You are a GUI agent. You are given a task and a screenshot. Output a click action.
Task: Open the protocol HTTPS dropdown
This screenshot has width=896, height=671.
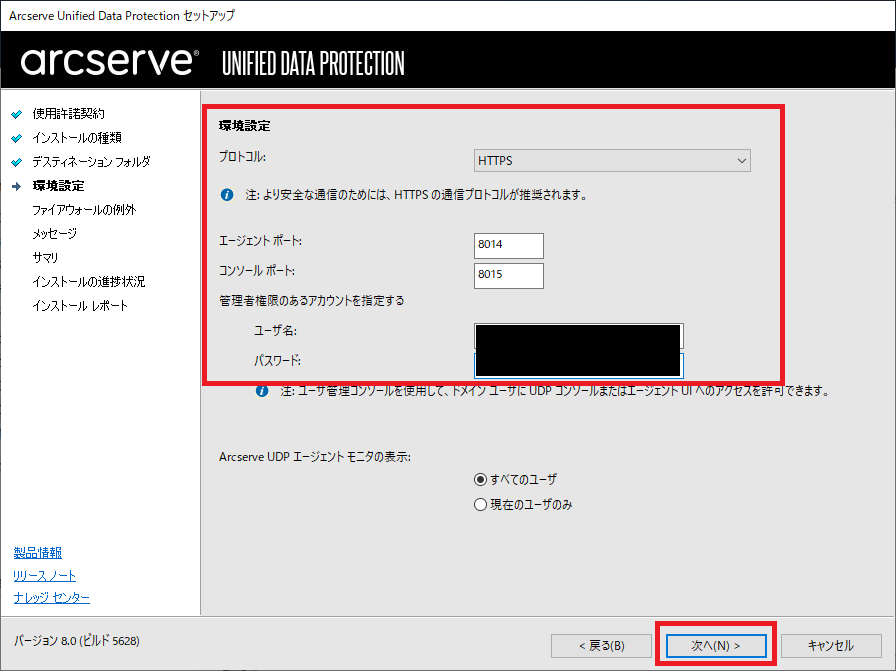pos(612,161)
